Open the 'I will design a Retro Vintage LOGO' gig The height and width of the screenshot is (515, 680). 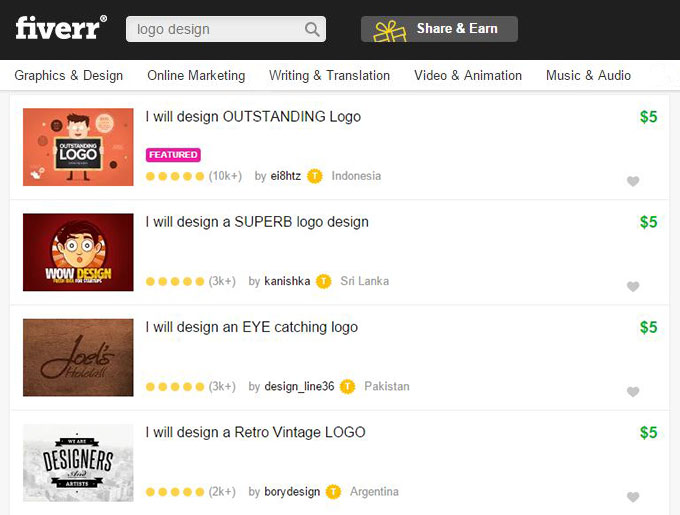click(x=255, y=433)
